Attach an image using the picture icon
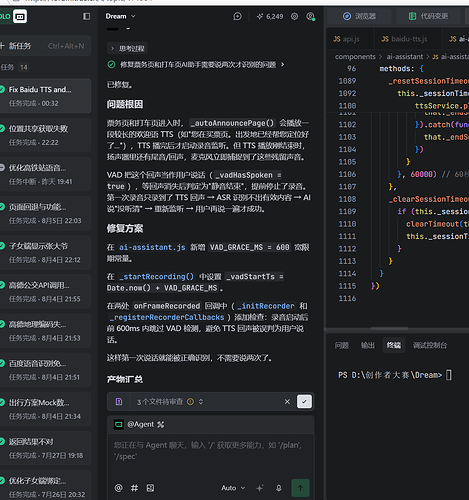The height and width of the screenshot is (500, 469). (x=150, y=488)
